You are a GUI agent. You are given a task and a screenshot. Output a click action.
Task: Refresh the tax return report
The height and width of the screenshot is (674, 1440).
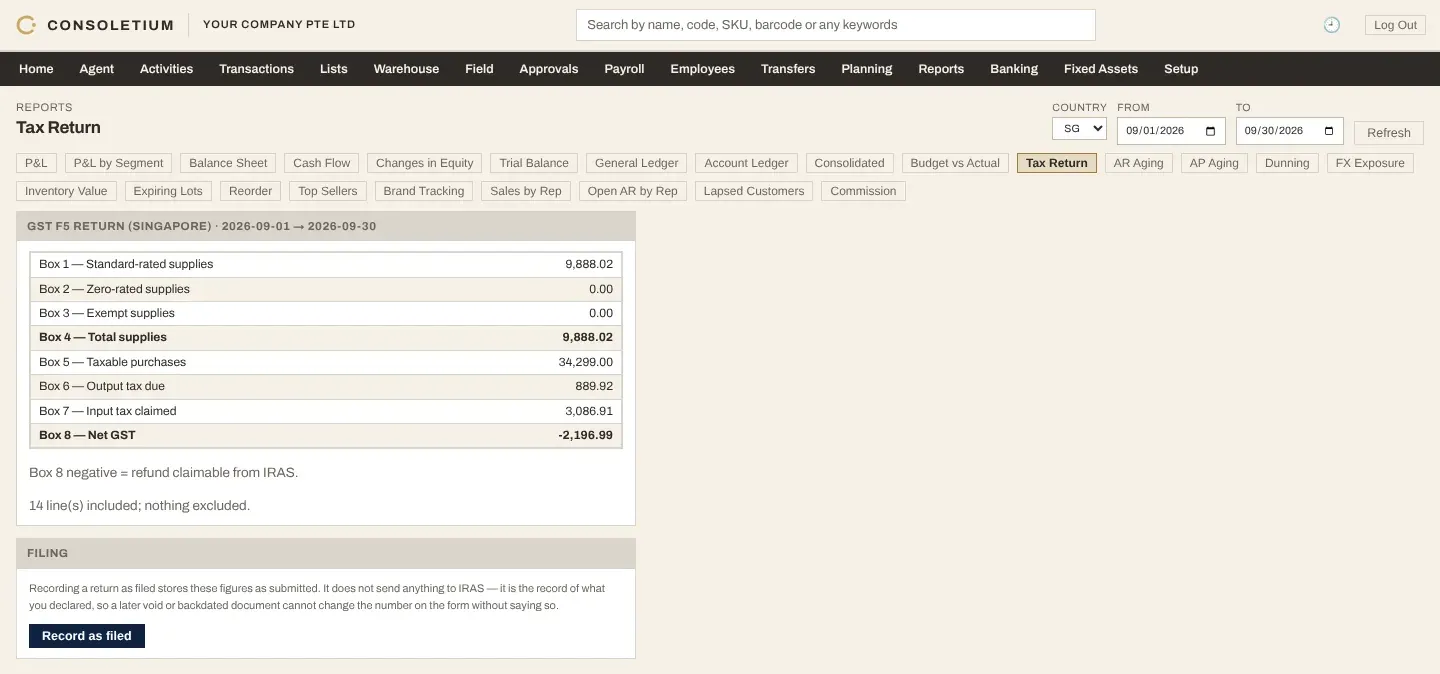(1388, 133)
